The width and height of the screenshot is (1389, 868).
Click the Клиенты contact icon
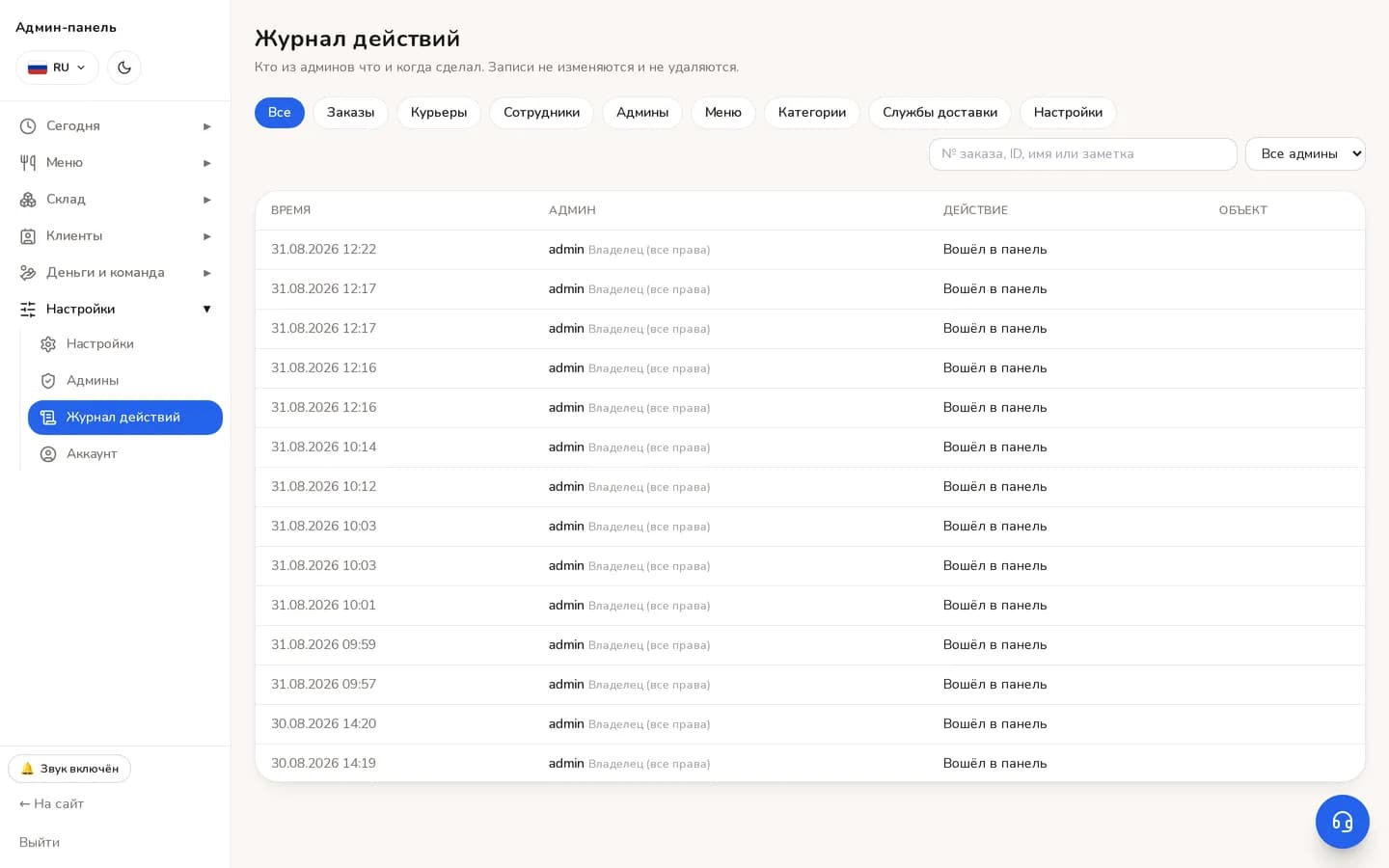pyautogui.click(x=28, y=236)
